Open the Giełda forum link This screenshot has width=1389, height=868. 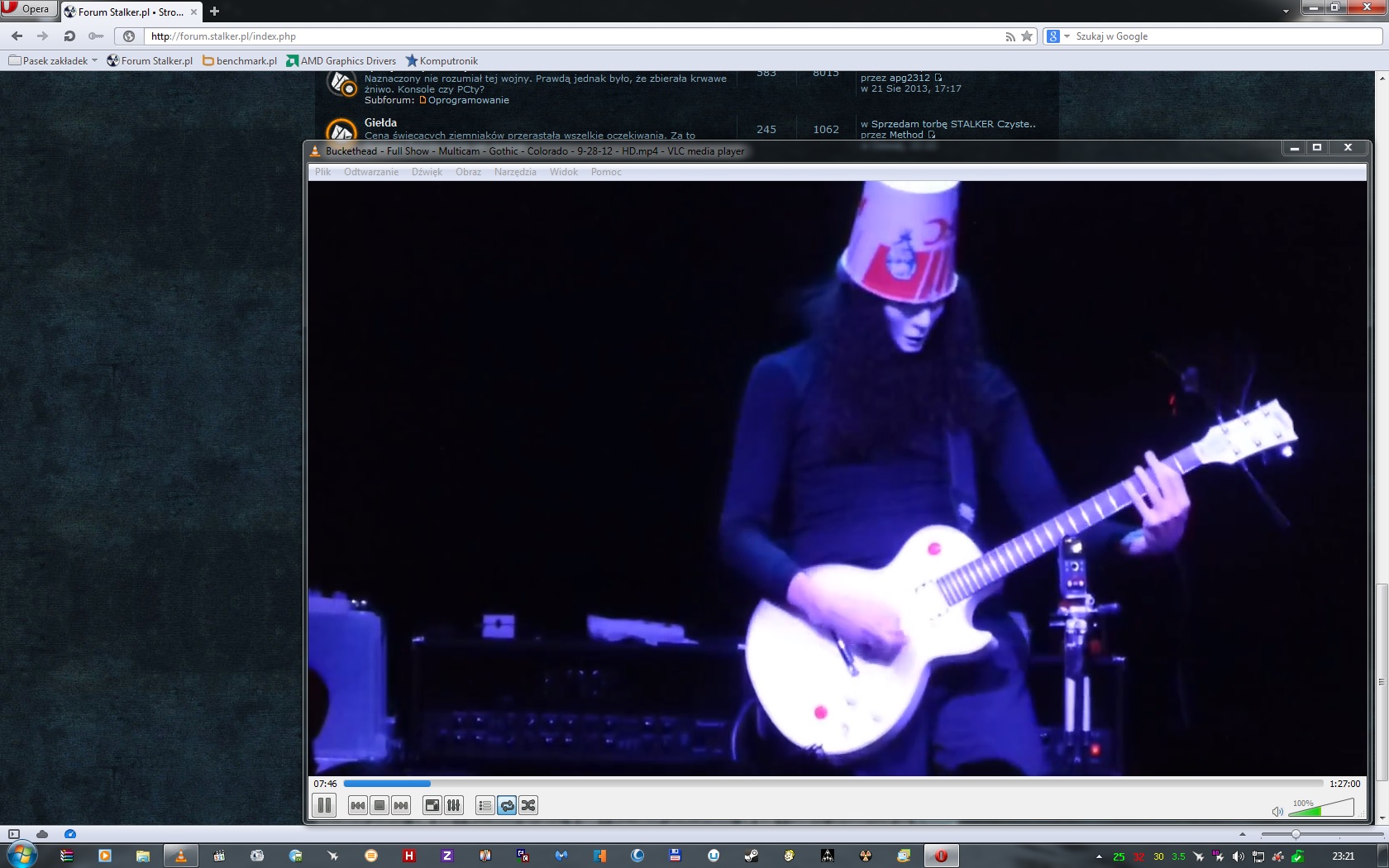(x=380, y=122)
